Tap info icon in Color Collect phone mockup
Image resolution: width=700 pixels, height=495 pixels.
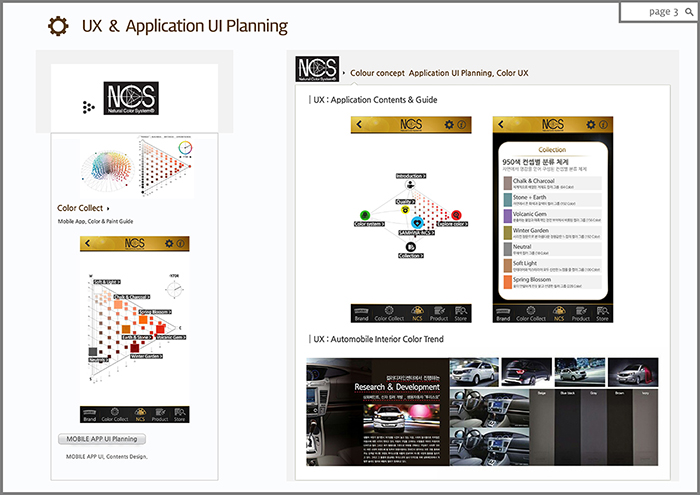pyautogui.click(x=180, y=243)
